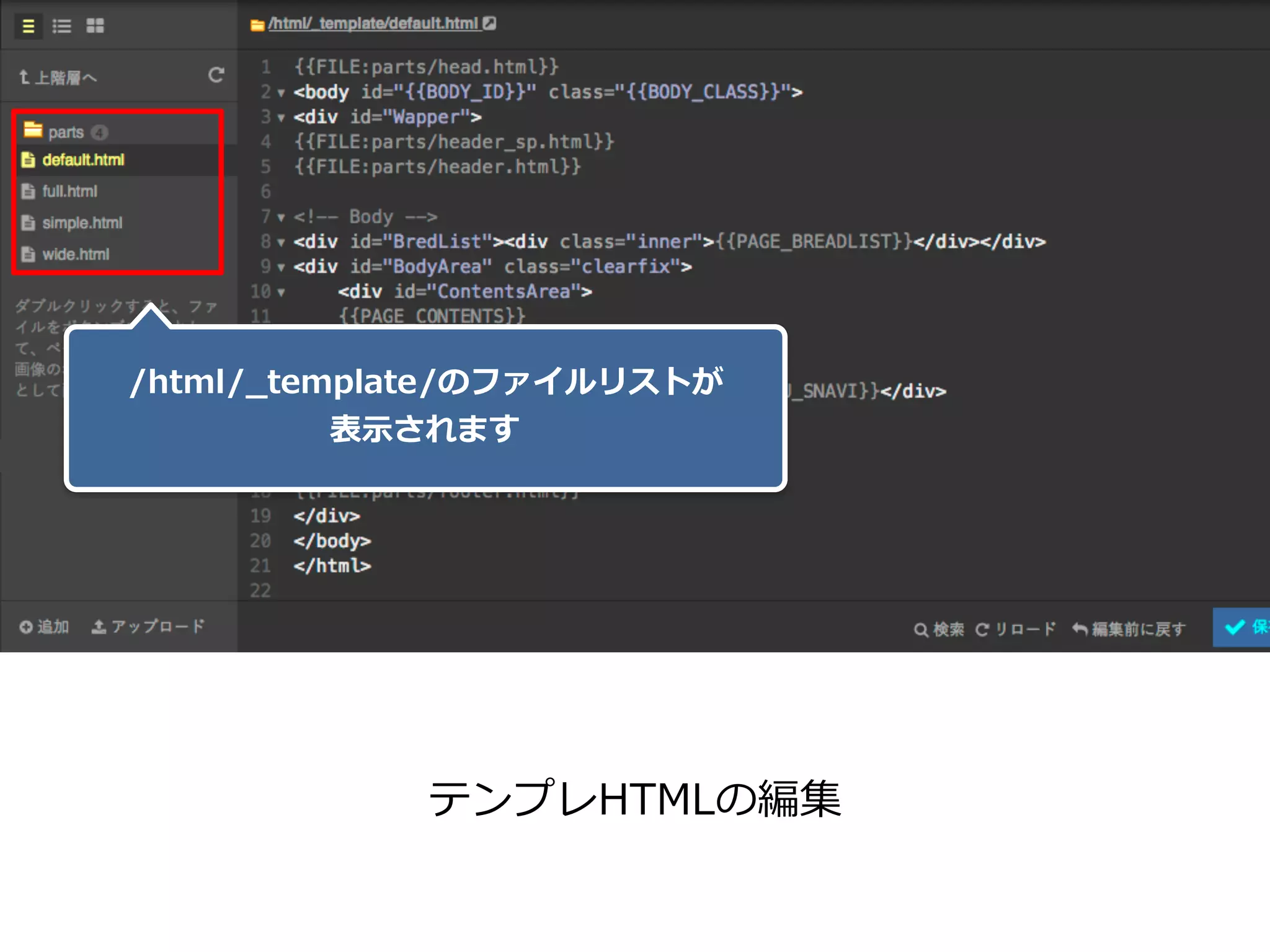Collapse code fold at line 2
Viewport: 1270px width, 952px height.
281,93
